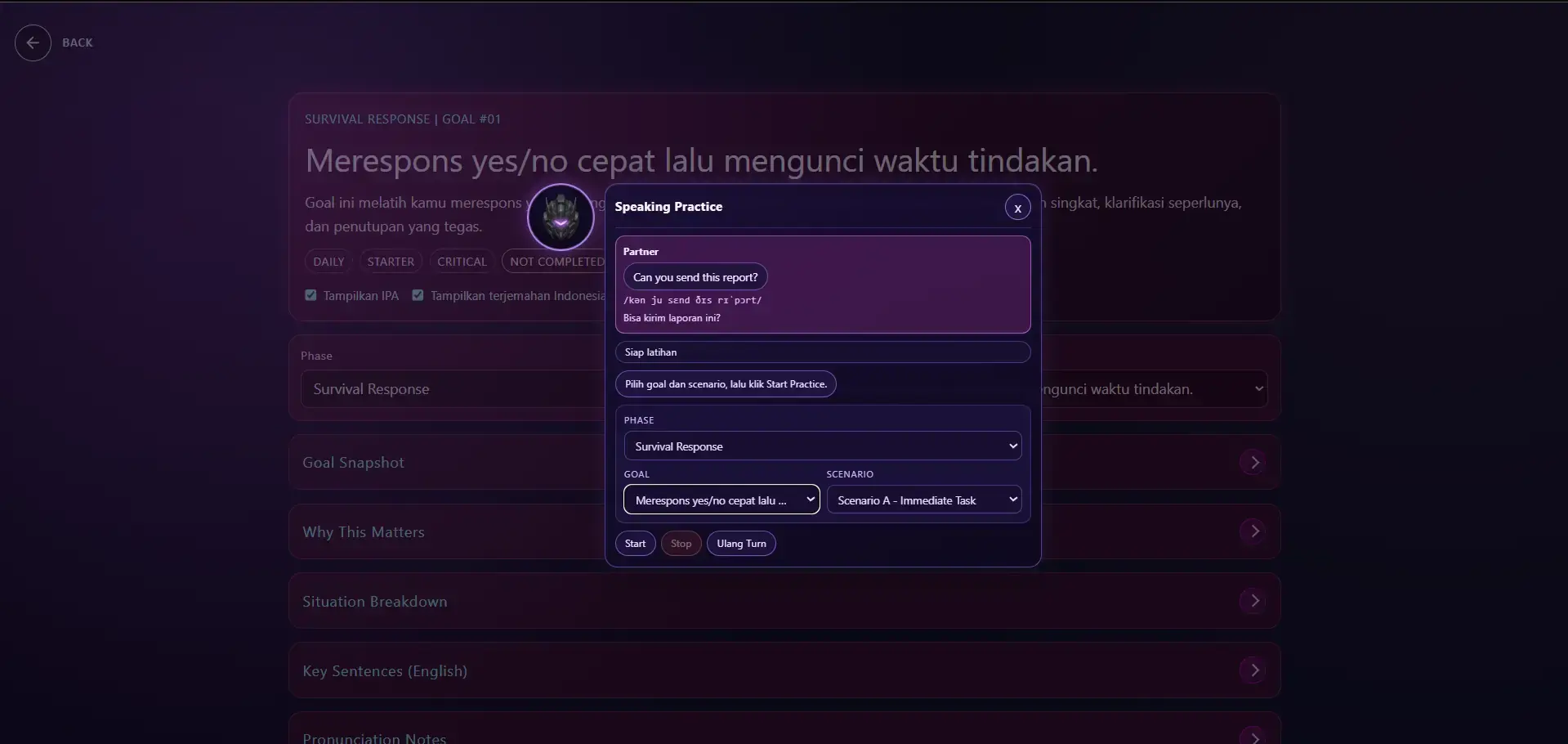Click 'Bisa kirim laporan ini?' translation
The width and height of the screenshot is (1568, 744).
click(672, 318)
